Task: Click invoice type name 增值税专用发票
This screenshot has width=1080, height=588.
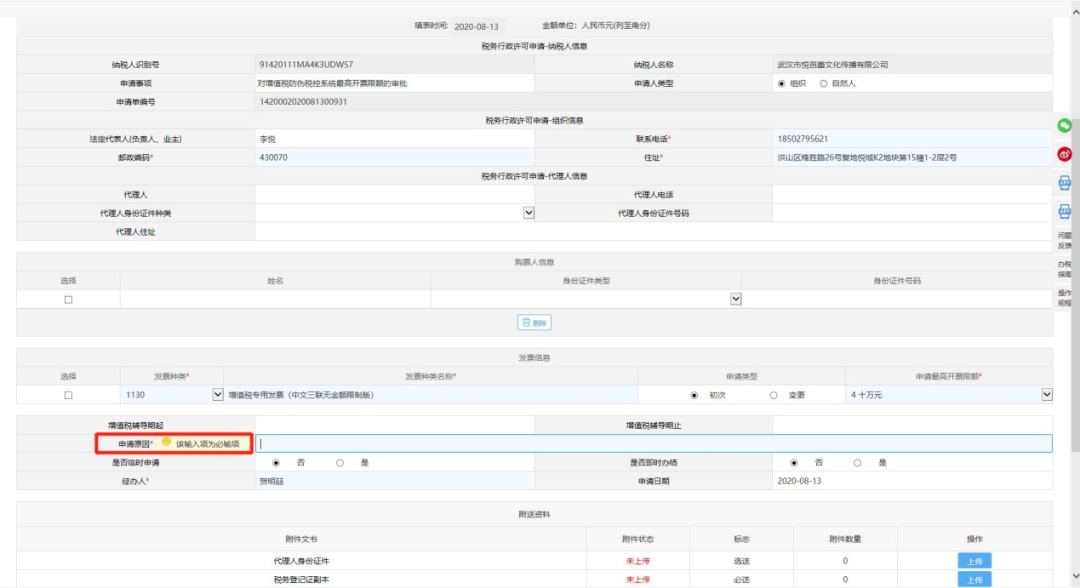Action: [x=302, y=395]
